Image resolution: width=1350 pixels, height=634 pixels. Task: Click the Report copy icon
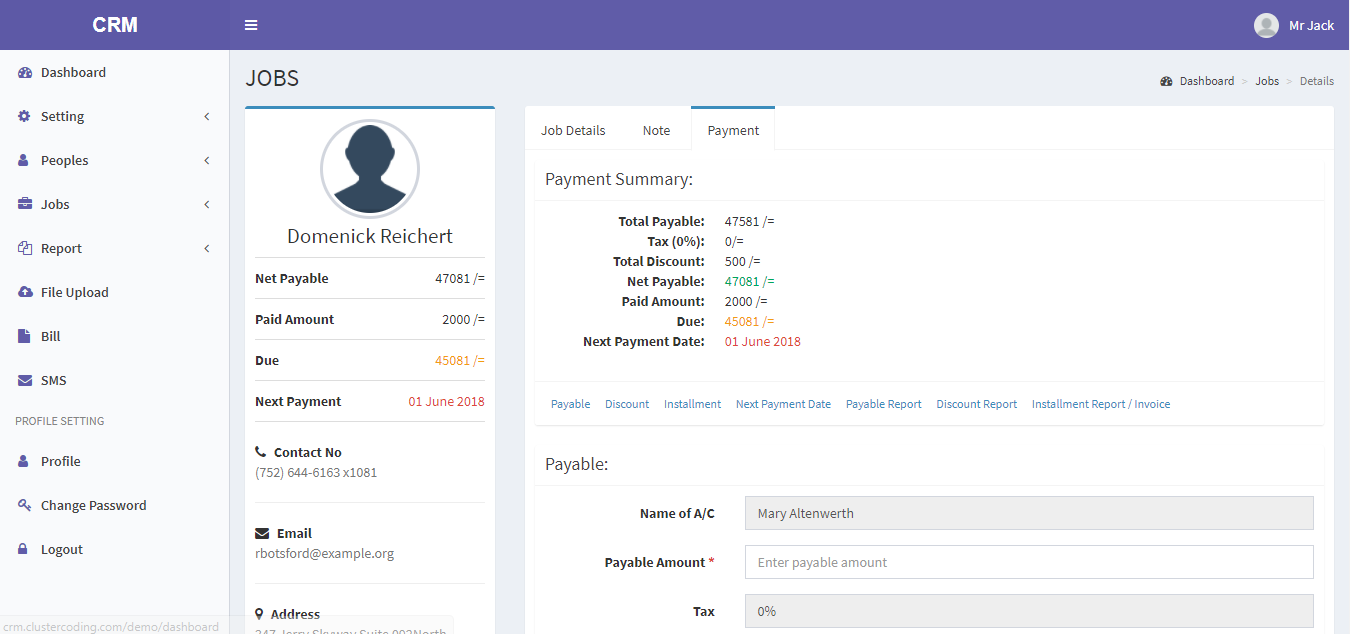25,249
